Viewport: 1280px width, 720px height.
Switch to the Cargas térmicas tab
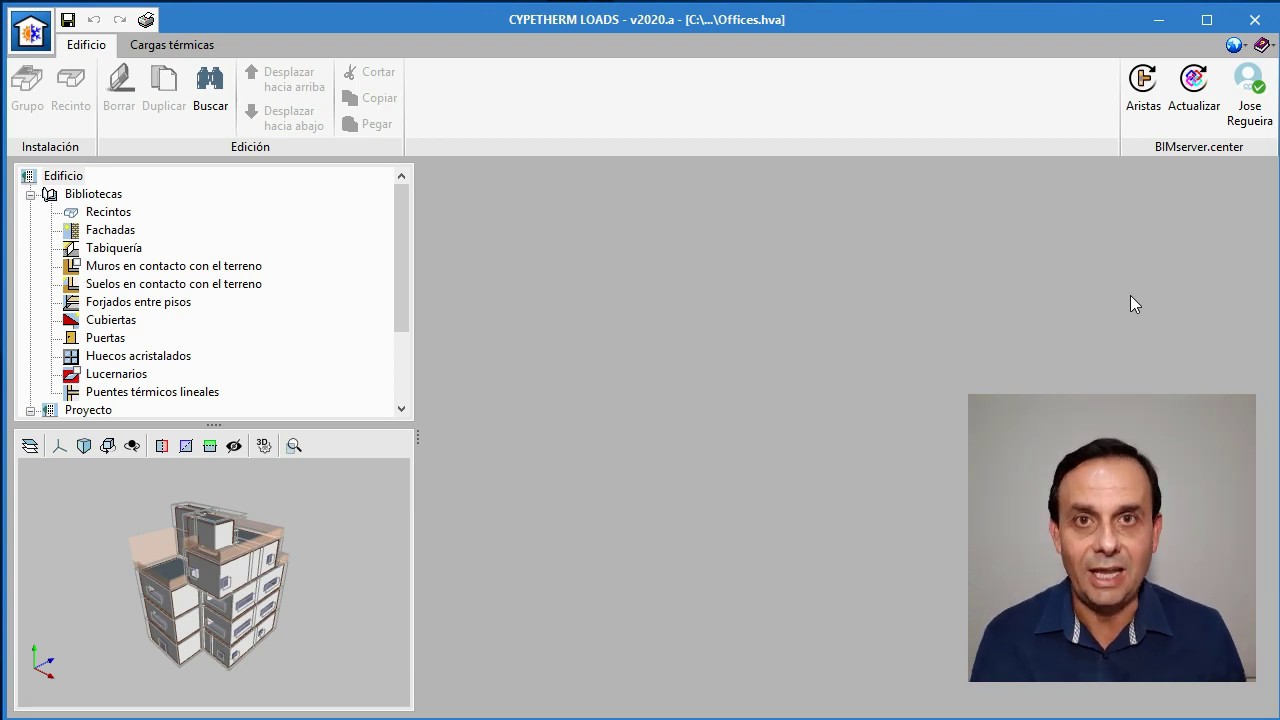(x=172, y=45)
